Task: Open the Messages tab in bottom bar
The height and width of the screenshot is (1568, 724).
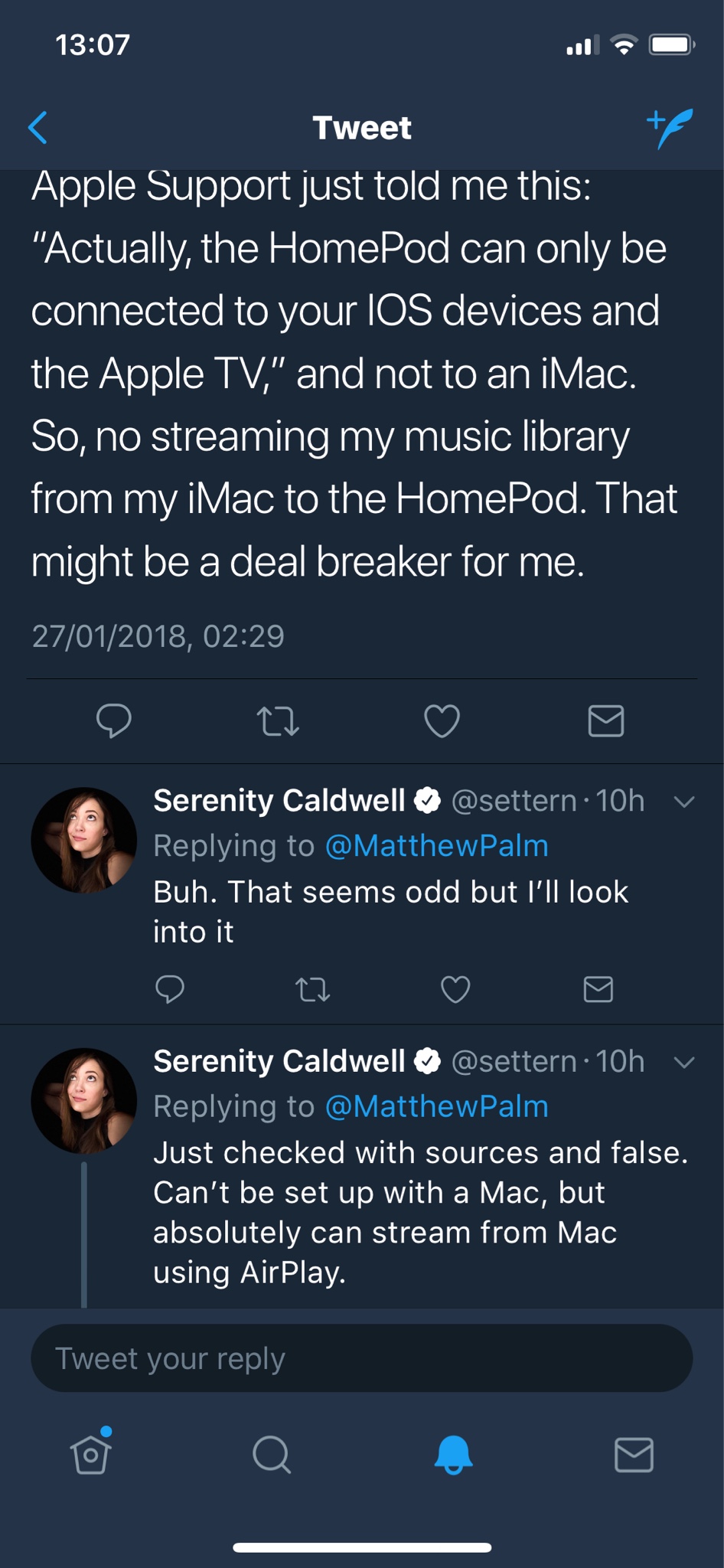Action: 634,1454
